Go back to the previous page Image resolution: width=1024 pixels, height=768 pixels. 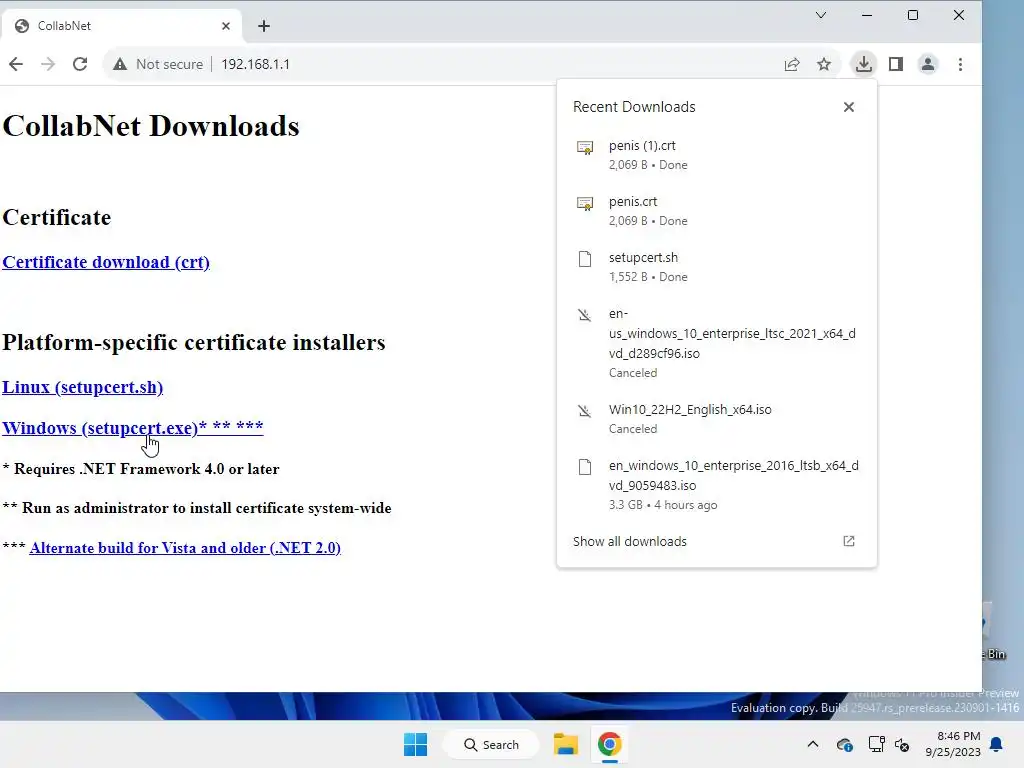click(x=16, y=64)
